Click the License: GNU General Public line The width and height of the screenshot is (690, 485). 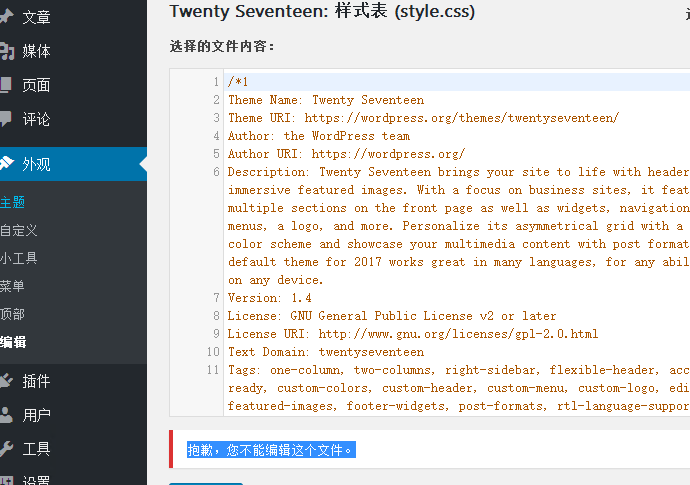pos(392,316)
